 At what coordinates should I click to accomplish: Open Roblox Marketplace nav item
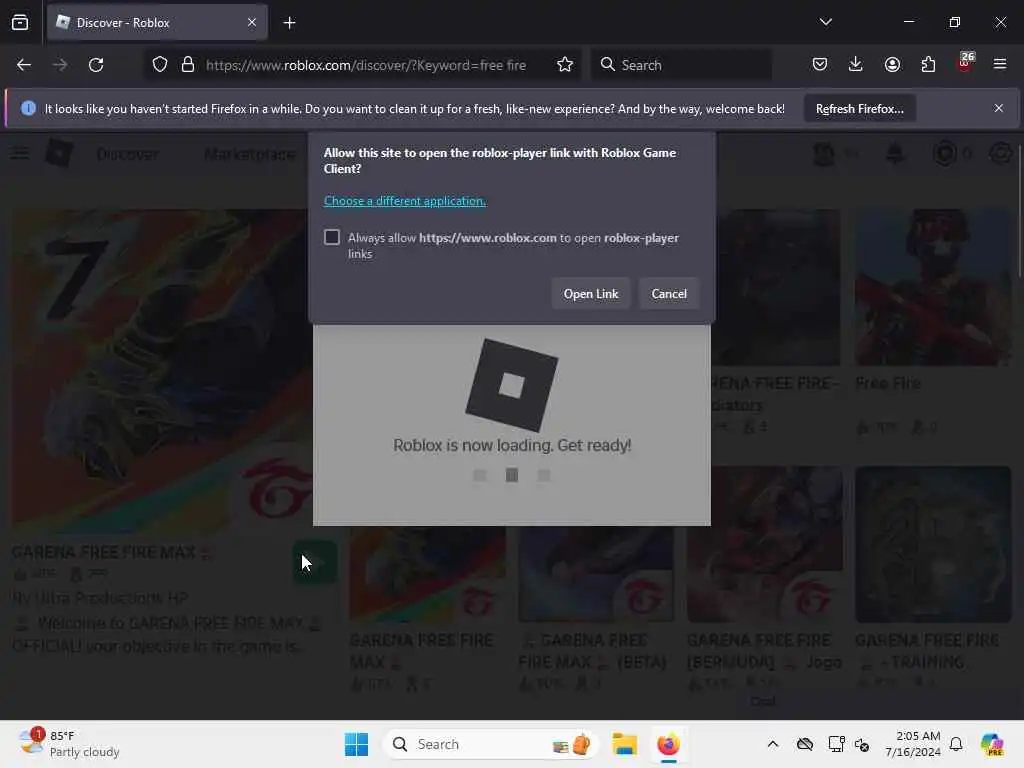coord(249,154)
